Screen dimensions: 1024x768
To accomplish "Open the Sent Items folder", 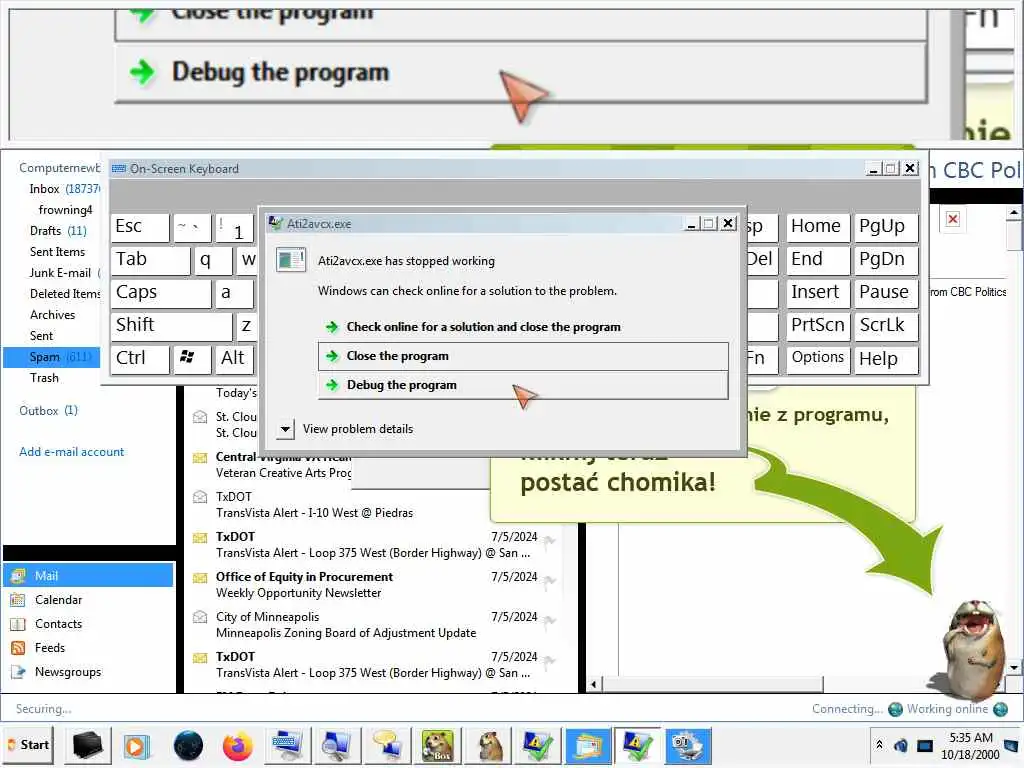I will [x=57, y=251].
